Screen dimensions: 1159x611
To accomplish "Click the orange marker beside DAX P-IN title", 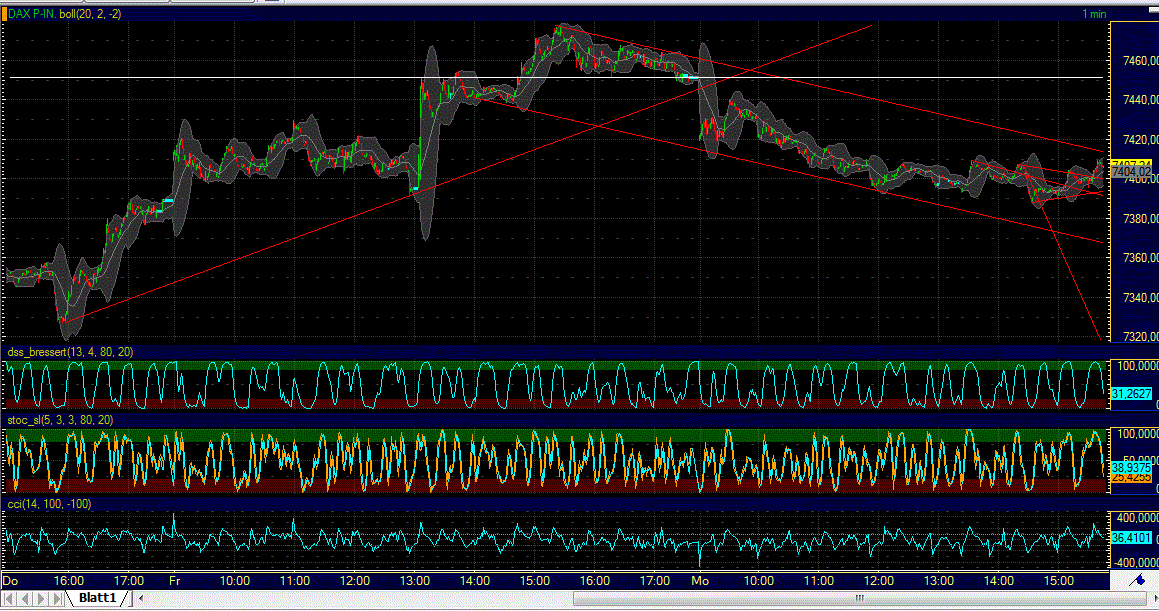I will tap(5, 14).
